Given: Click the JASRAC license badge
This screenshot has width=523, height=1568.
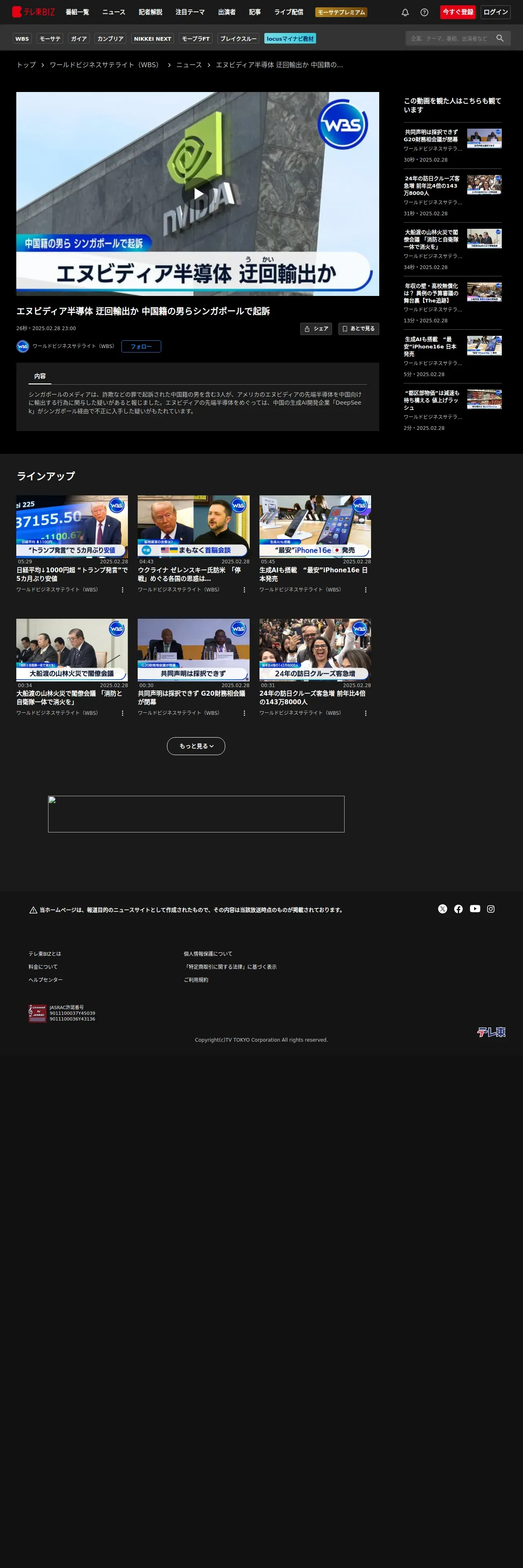Looking at the screenshot, I should pos(38,1014).
